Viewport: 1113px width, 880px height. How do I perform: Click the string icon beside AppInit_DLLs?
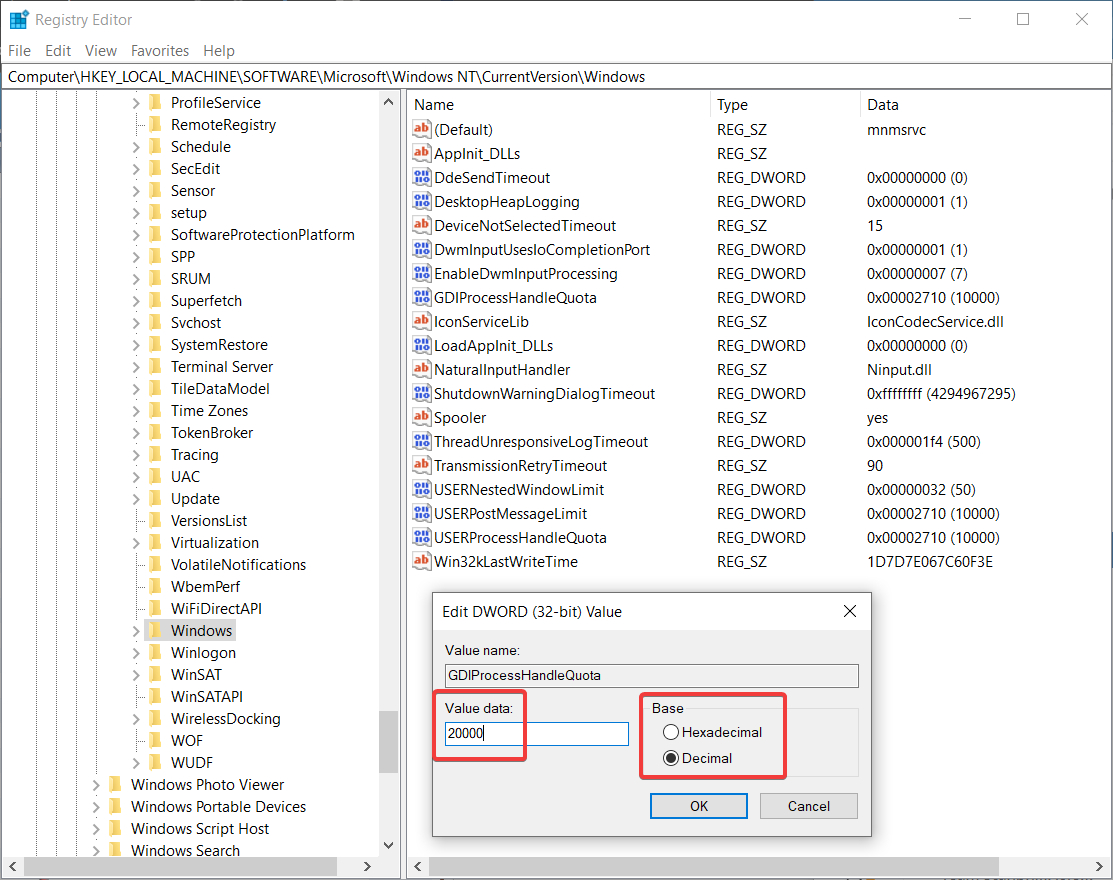422,153
